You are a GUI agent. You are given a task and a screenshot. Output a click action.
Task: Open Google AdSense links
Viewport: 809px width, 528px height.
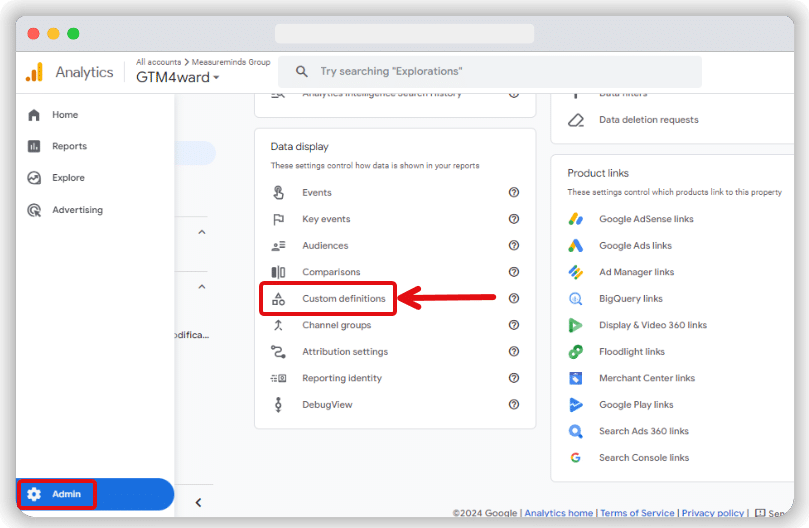click(x=646, y=219)
